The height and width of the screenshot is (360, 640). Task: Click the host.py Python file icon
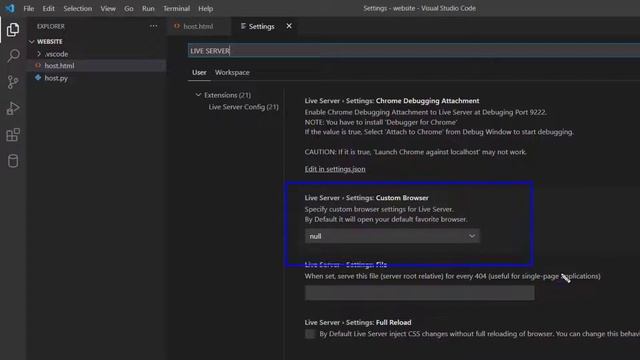point(38,78)
